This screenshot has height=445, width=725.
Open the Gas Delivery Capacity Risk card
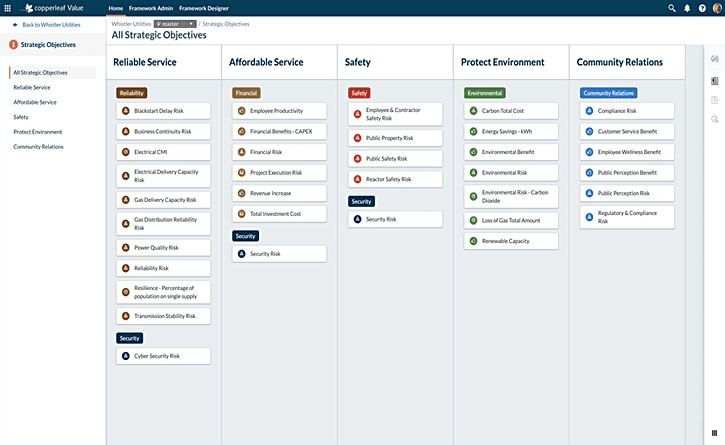click(163, 200)
